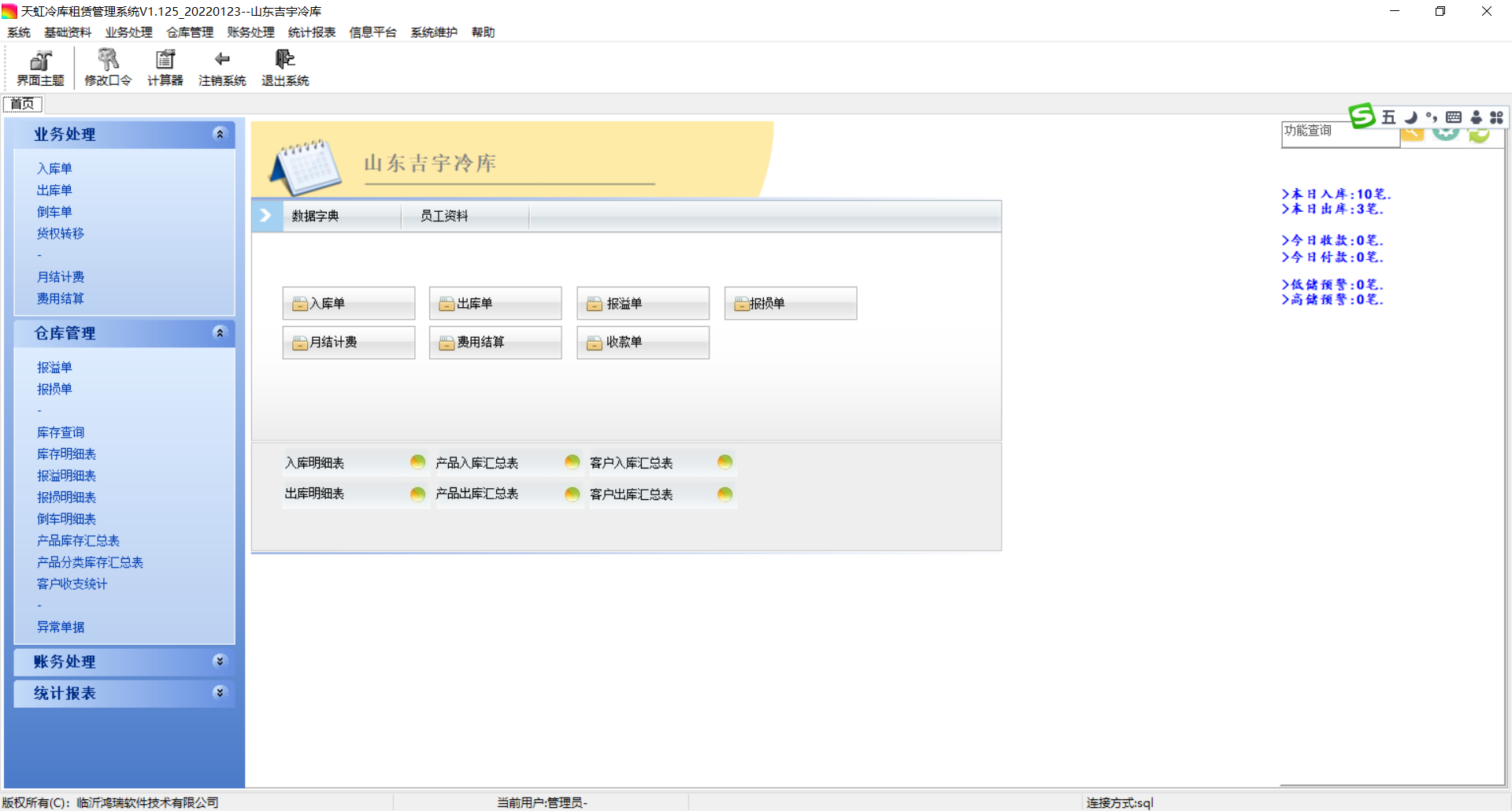Open 入库单 in the sidebar
1512x811 pixels.
pos(54,168)
